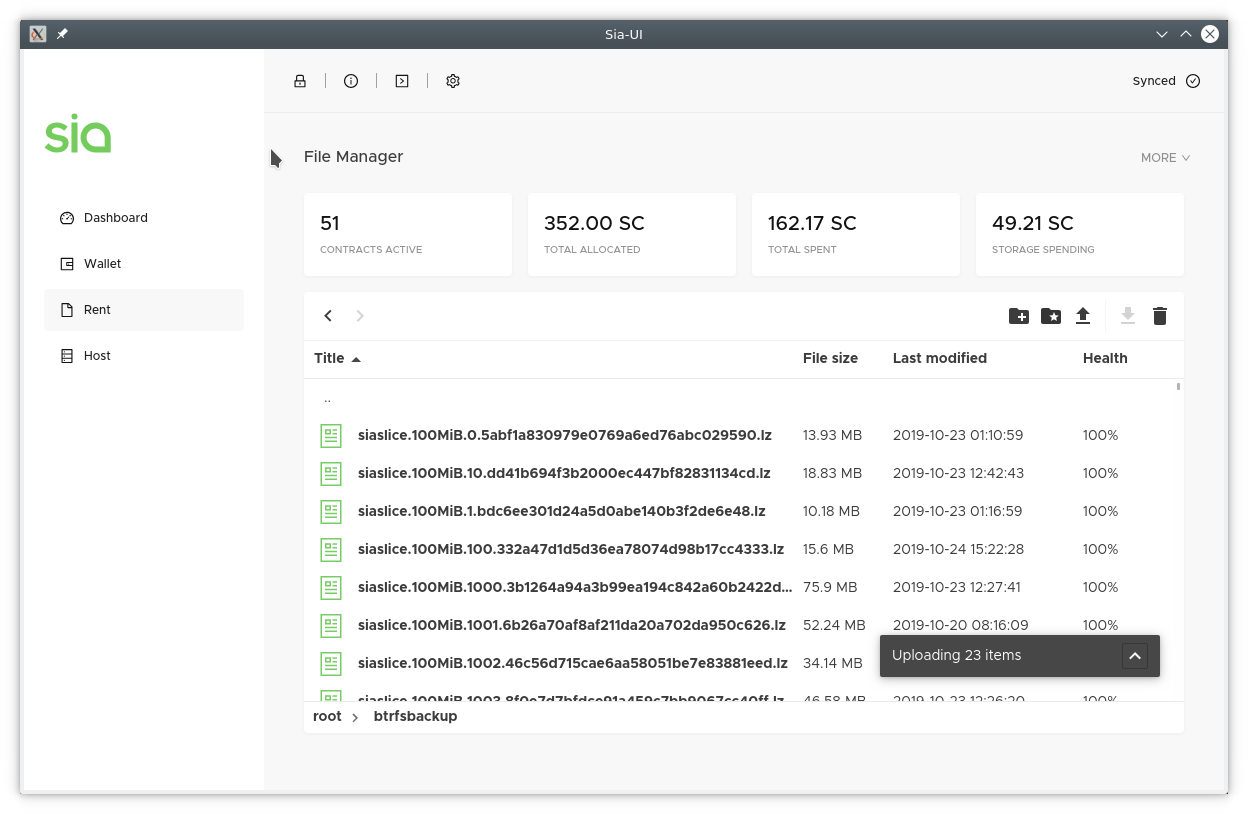Click the X11 app icon in title bar
Image resolution: width=1248 pixels, height=814 pixels.
tap(38, 34)
